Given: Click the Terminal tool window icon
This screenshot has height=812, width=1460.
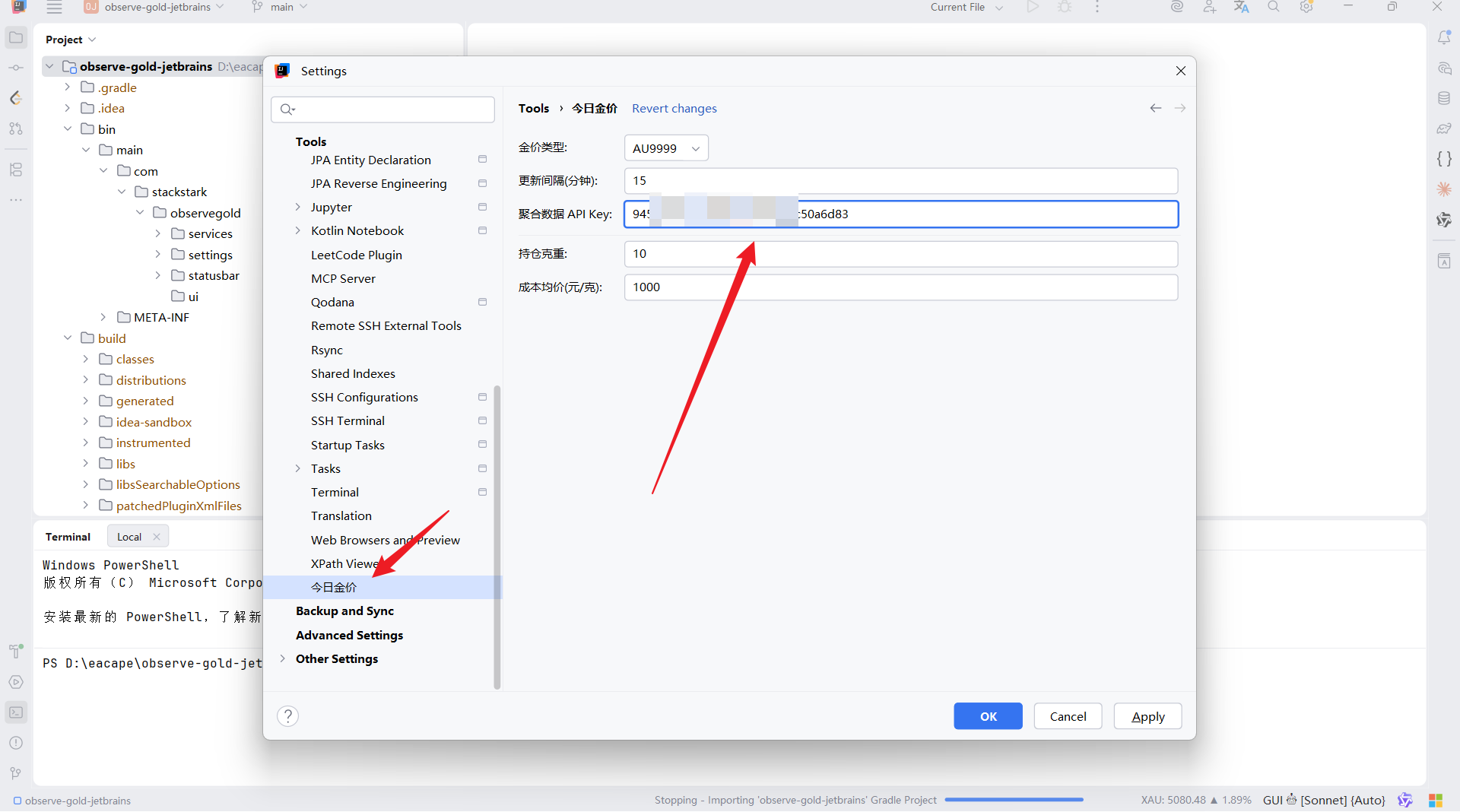Looking at the screenshot, I should pos(16,712).
